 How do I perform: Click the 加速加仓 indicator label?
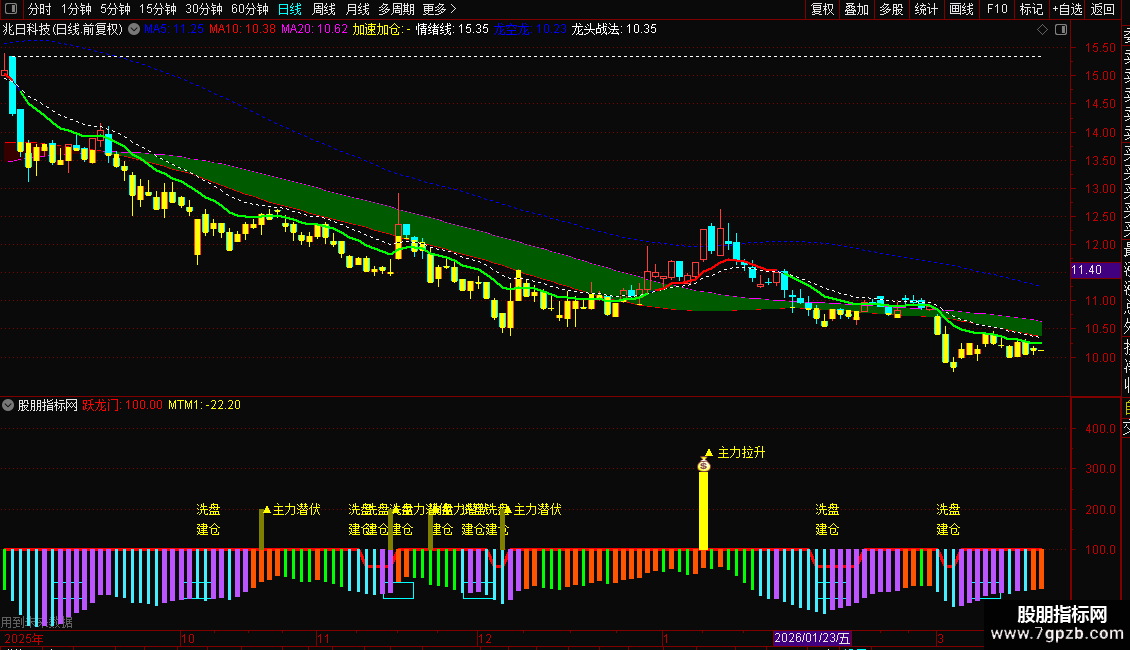pos(381,30)
